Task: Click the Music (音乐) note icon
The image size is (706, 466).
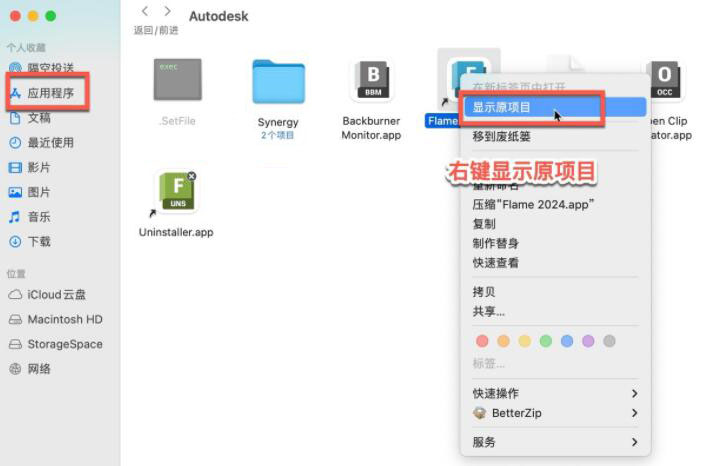Action: 15,217
